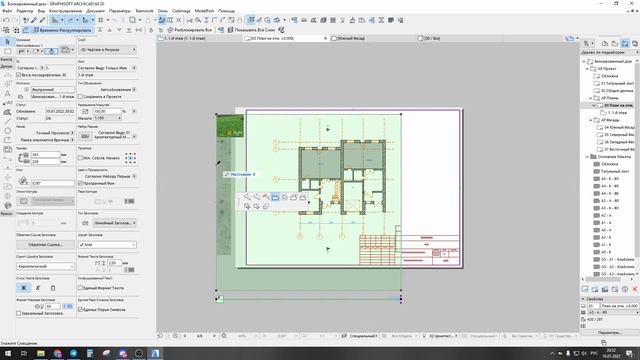Open the 'Файл' menu
This screenshot has width=640, height=360.
pos(7,11)
